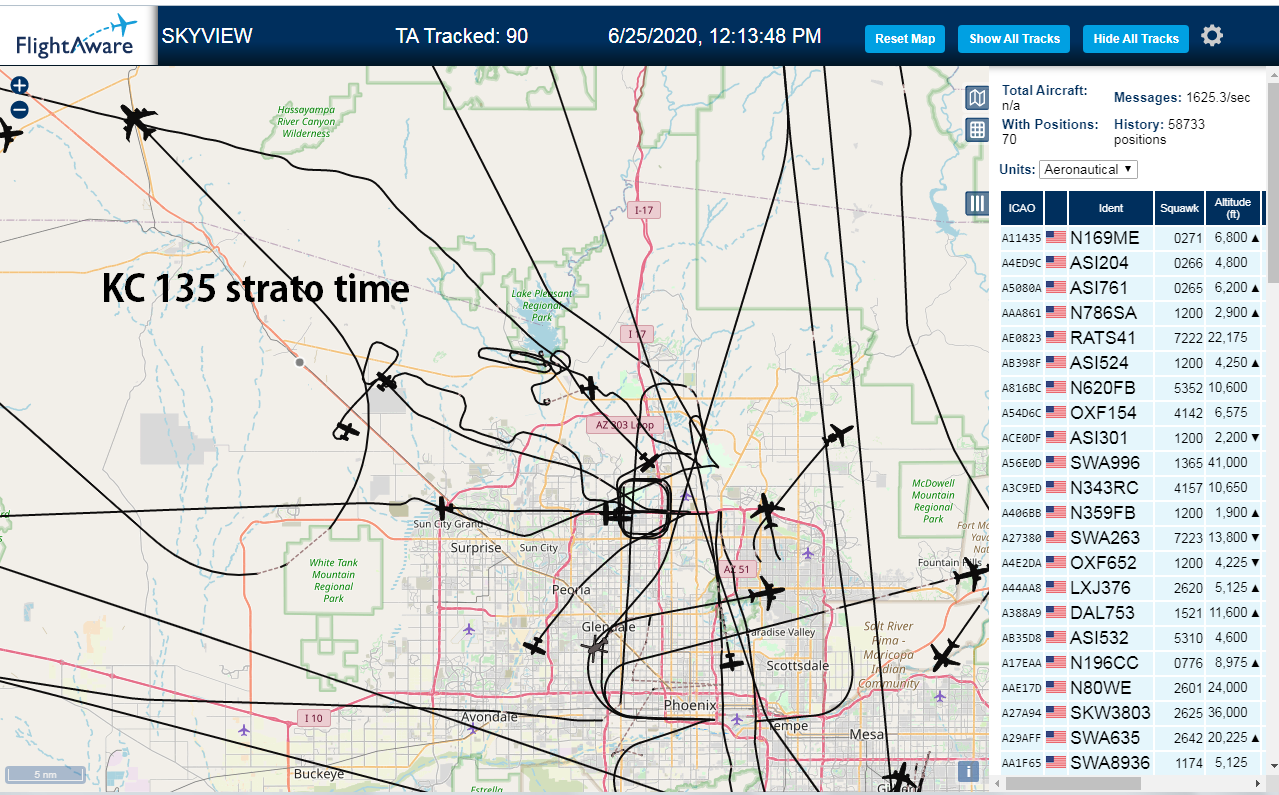Select the N786SA aircraft row

tap(1131, 313)
